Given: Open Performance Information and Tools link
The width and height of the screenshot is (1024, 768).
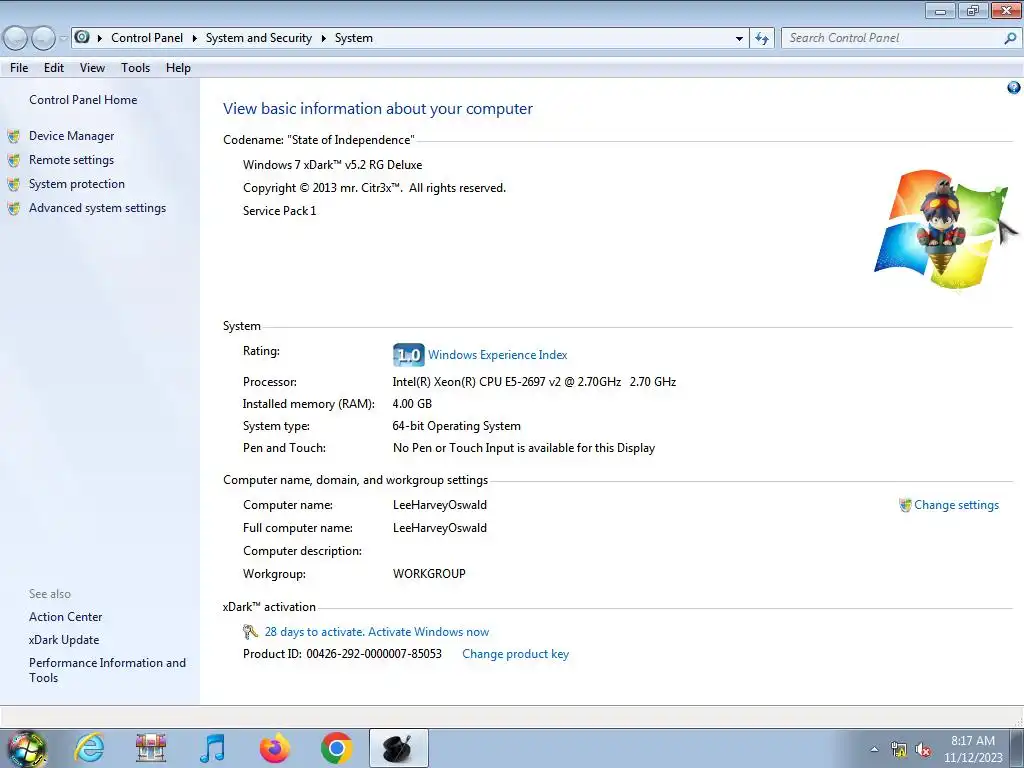Looking at the screenshot, I should tap(107, 670).
